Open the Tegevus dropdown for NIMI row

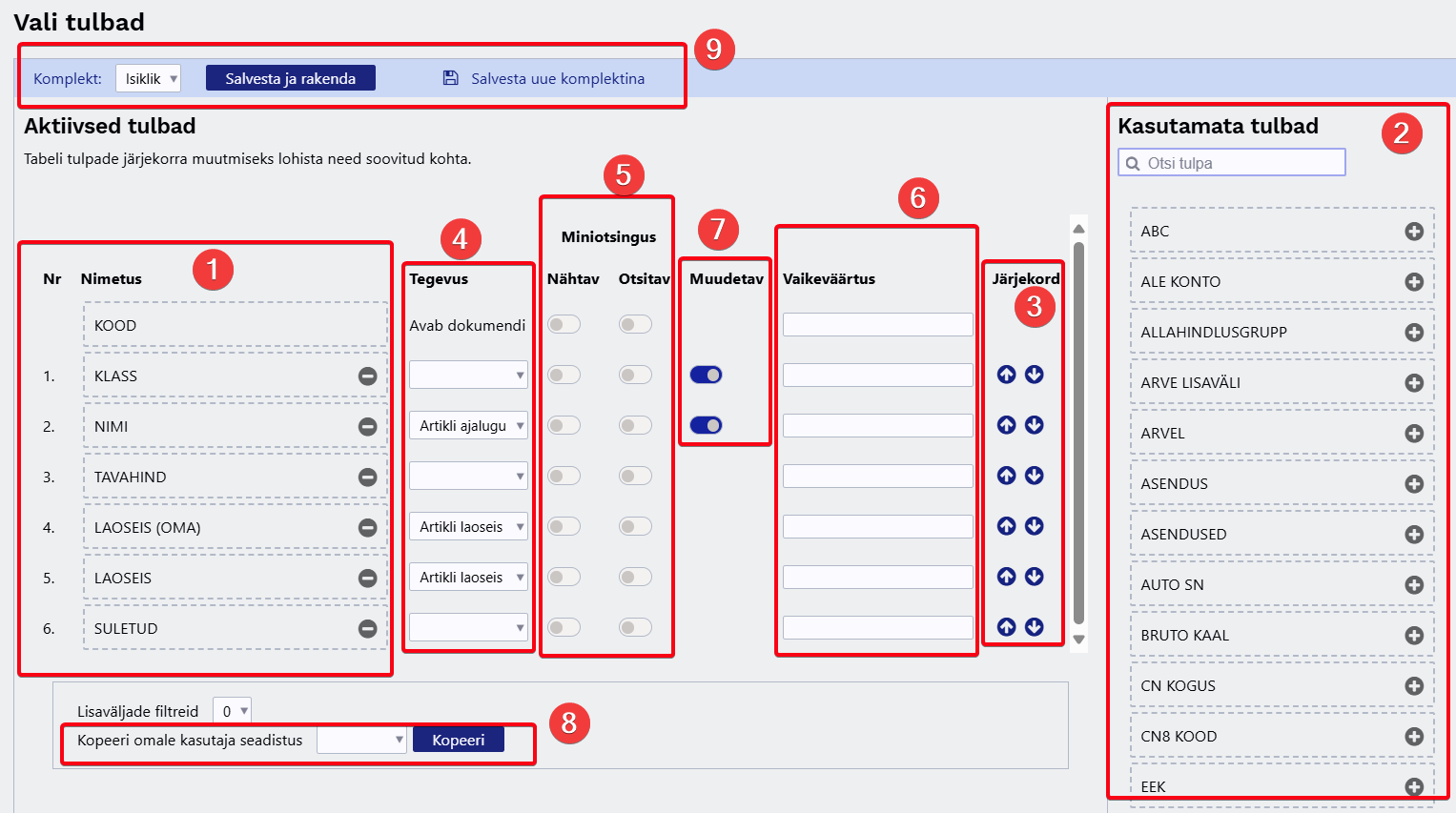point(468,426)
